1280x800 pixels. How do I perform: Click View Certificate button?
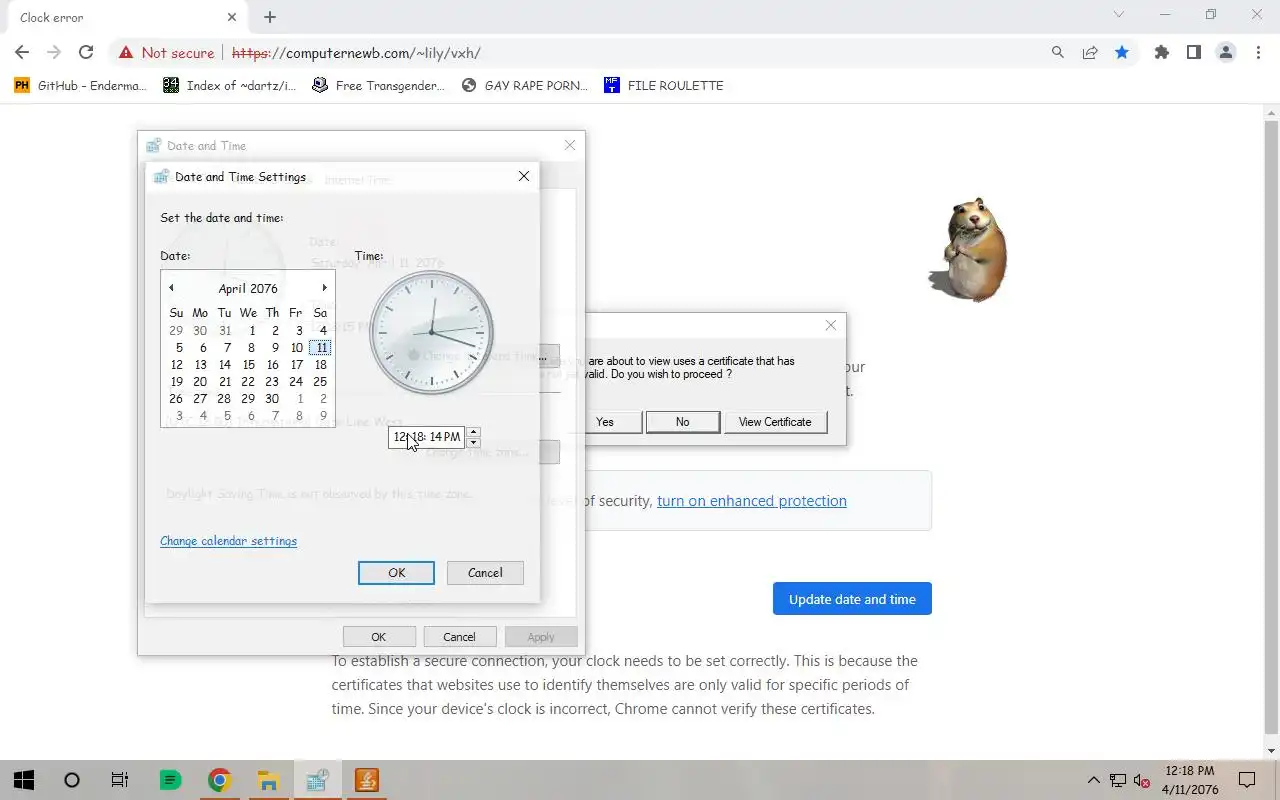(x=775, y=422)
